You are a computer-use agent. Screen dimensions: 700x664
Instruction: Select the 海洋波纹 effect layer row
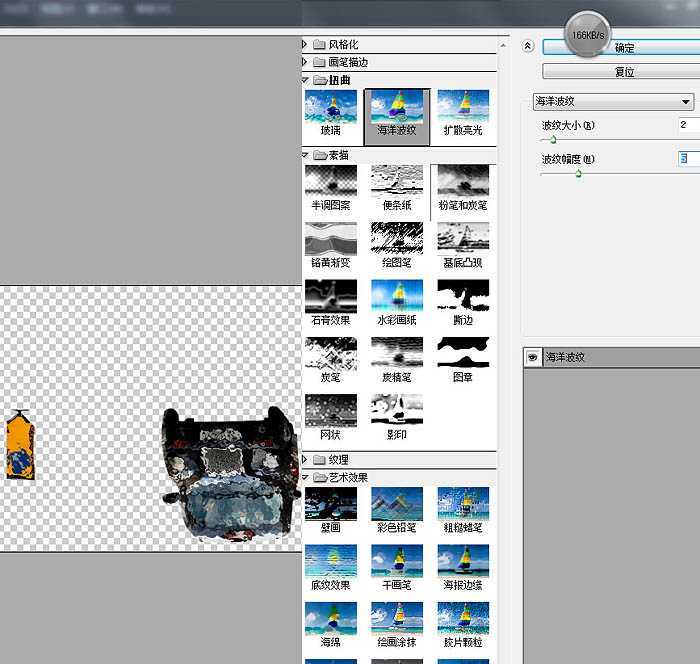tap(612, 357)
